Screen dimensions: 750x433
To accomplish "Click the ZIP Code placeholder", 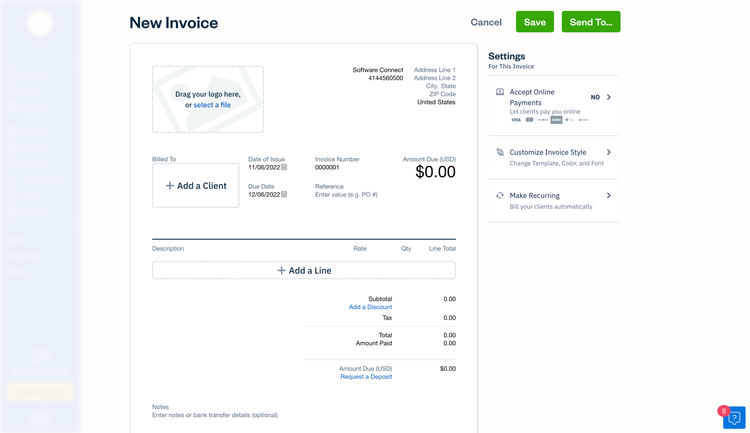I will [x=442, y=94].
